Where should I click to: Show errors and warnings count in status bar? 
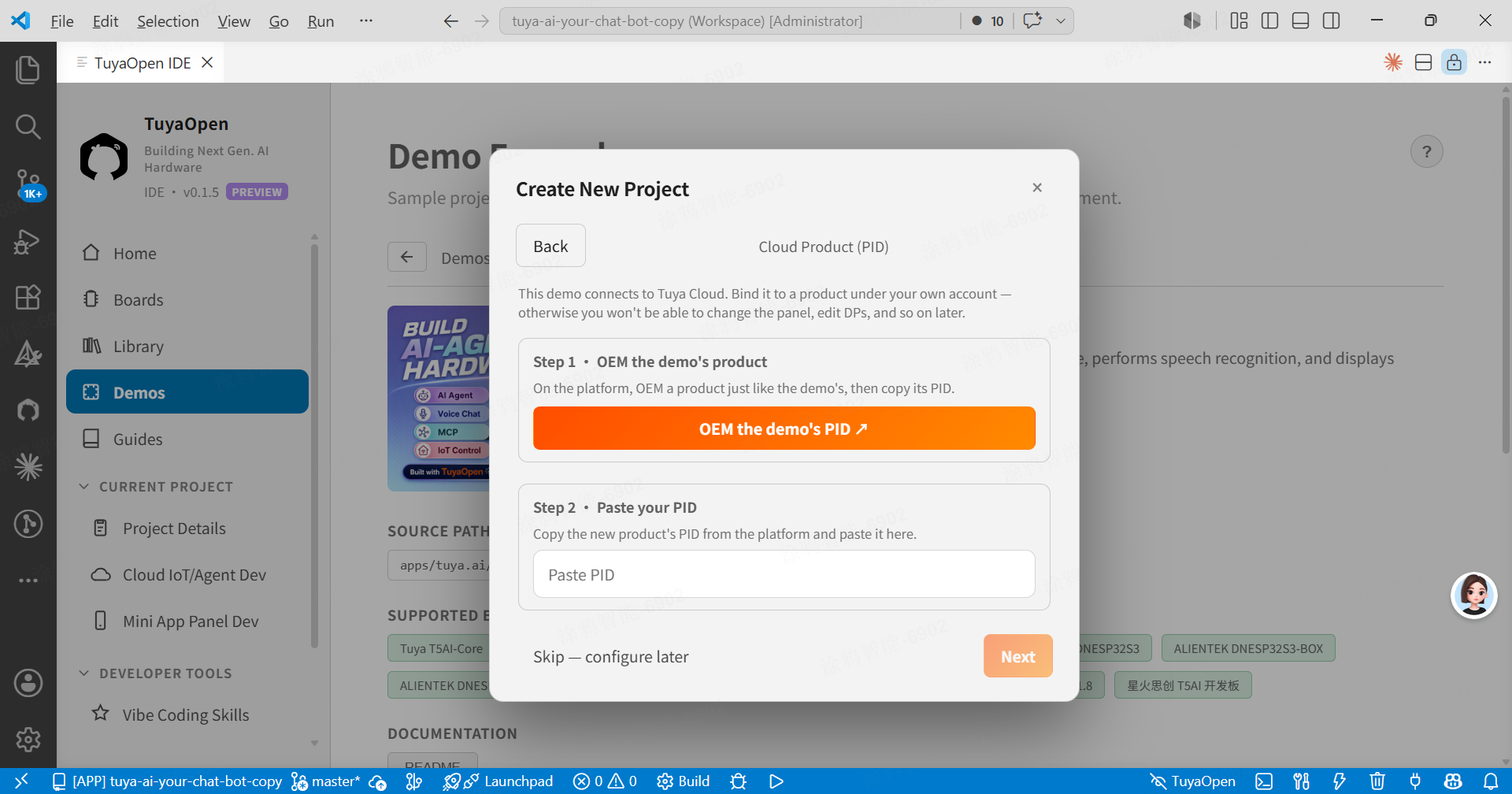click(606, 781)
